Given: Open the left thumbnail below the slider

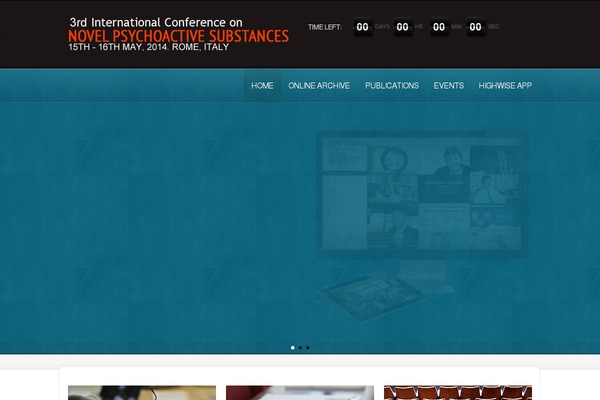Looking at the screenshot, I should point(141,392).
